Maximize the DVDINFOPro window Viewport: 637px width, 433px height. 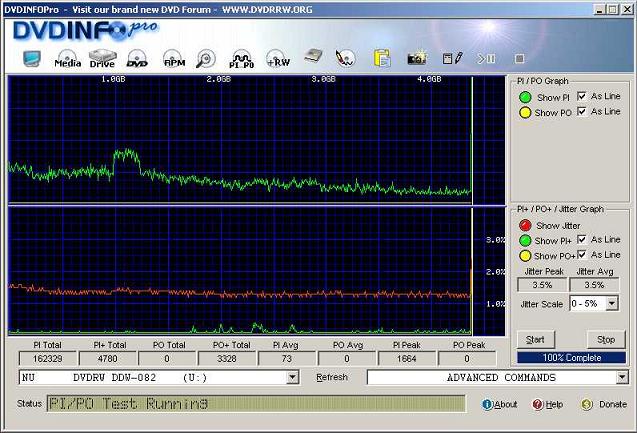pyautogui.click(x=613, y=9)
